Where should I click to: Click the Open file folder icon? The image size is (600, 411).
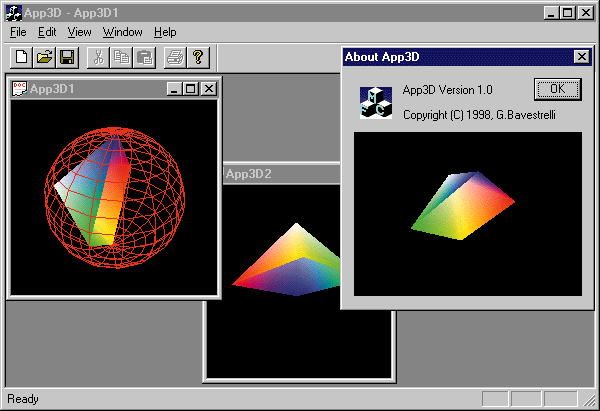pyautogui.click(x=45, y=57)
